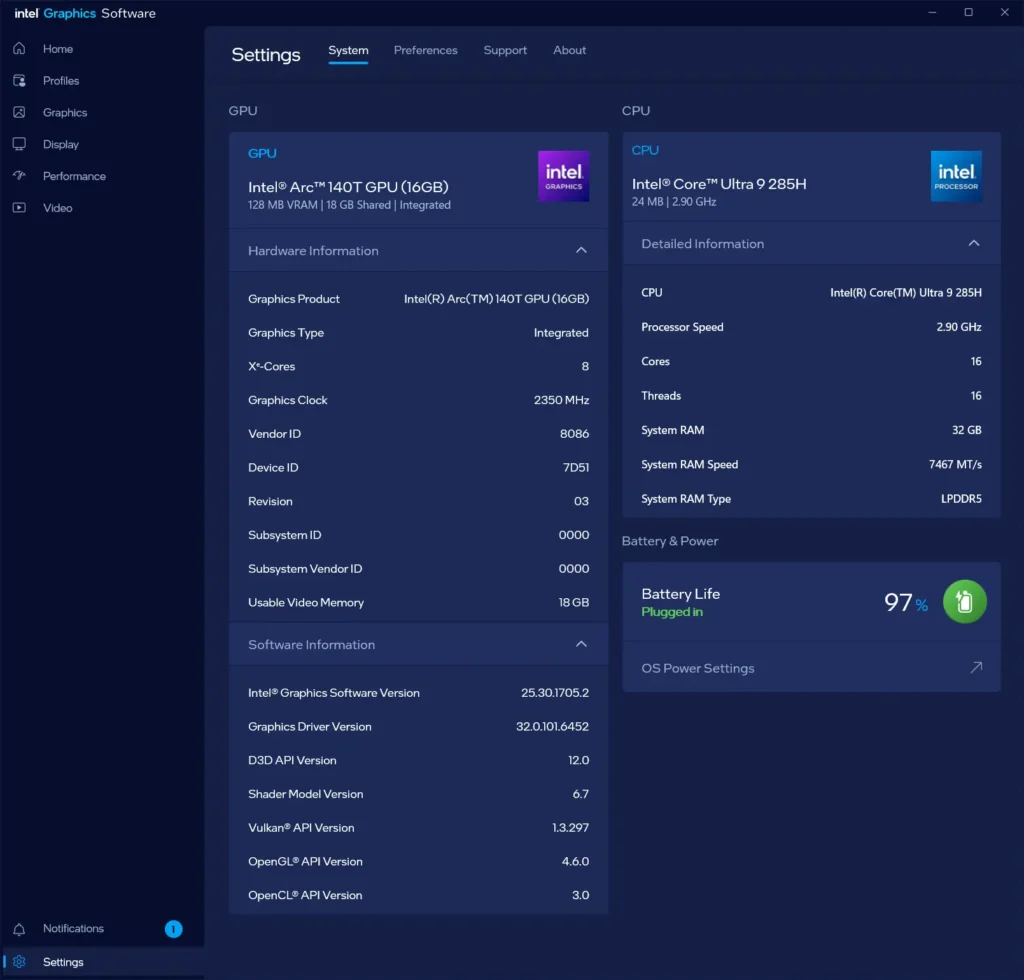Screen dimensions: 1024x980
Task: Click Vendor ID value 8086
Action: pos(574,434)
